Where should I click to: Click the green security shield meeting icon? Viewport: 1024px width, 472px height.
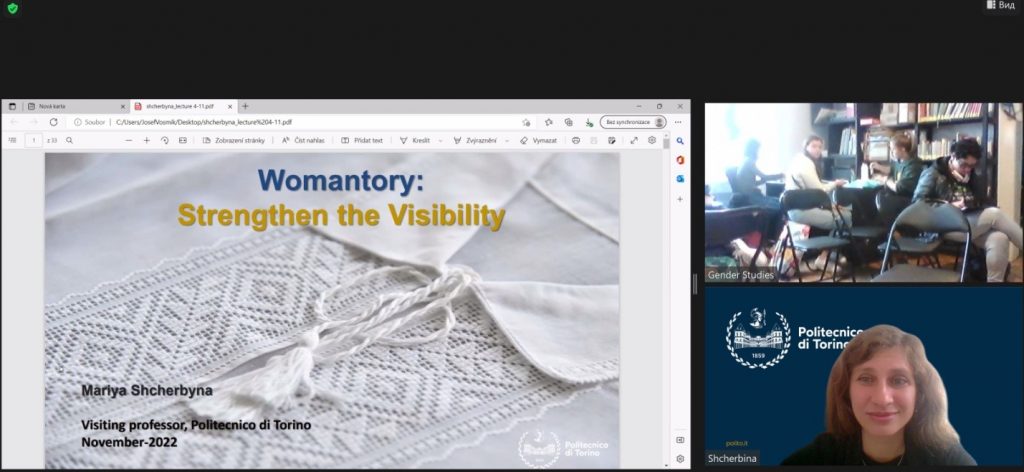click(x=12, y=8)
